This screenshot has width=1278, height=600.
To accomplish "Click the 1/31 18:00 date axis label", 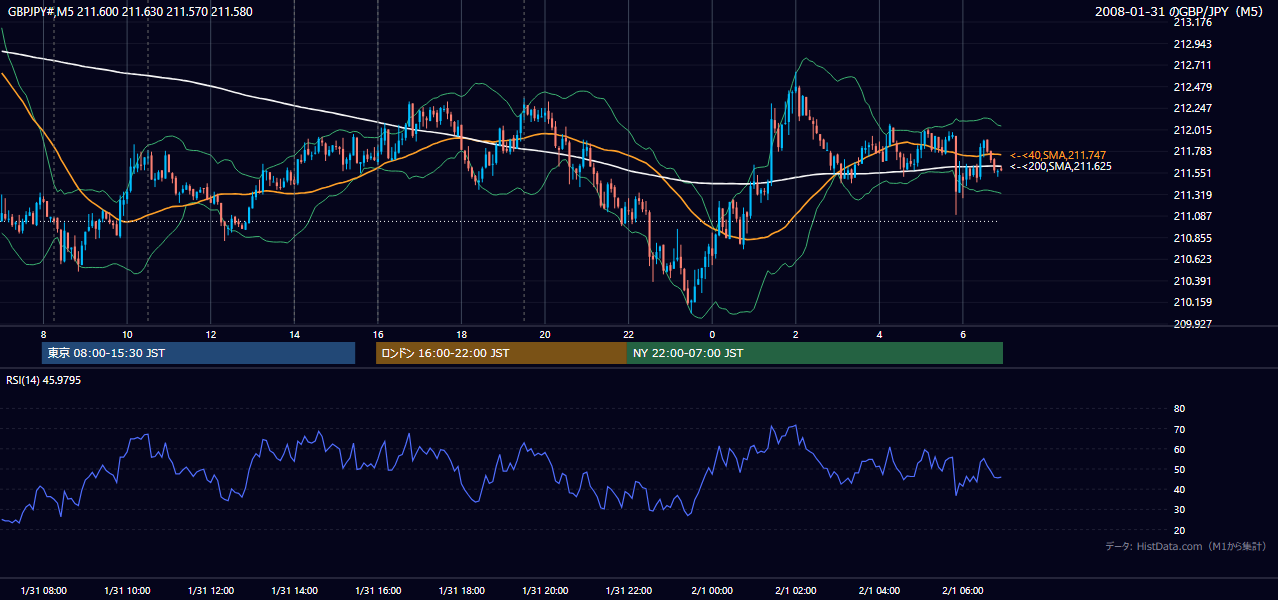I will tap(461, 591).
